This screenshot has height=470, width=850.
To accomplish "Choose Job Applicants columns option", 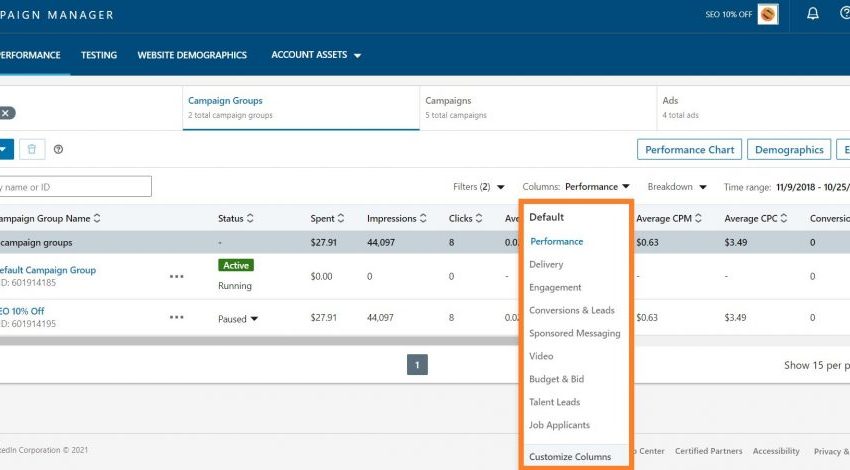I will coord(559,425).
